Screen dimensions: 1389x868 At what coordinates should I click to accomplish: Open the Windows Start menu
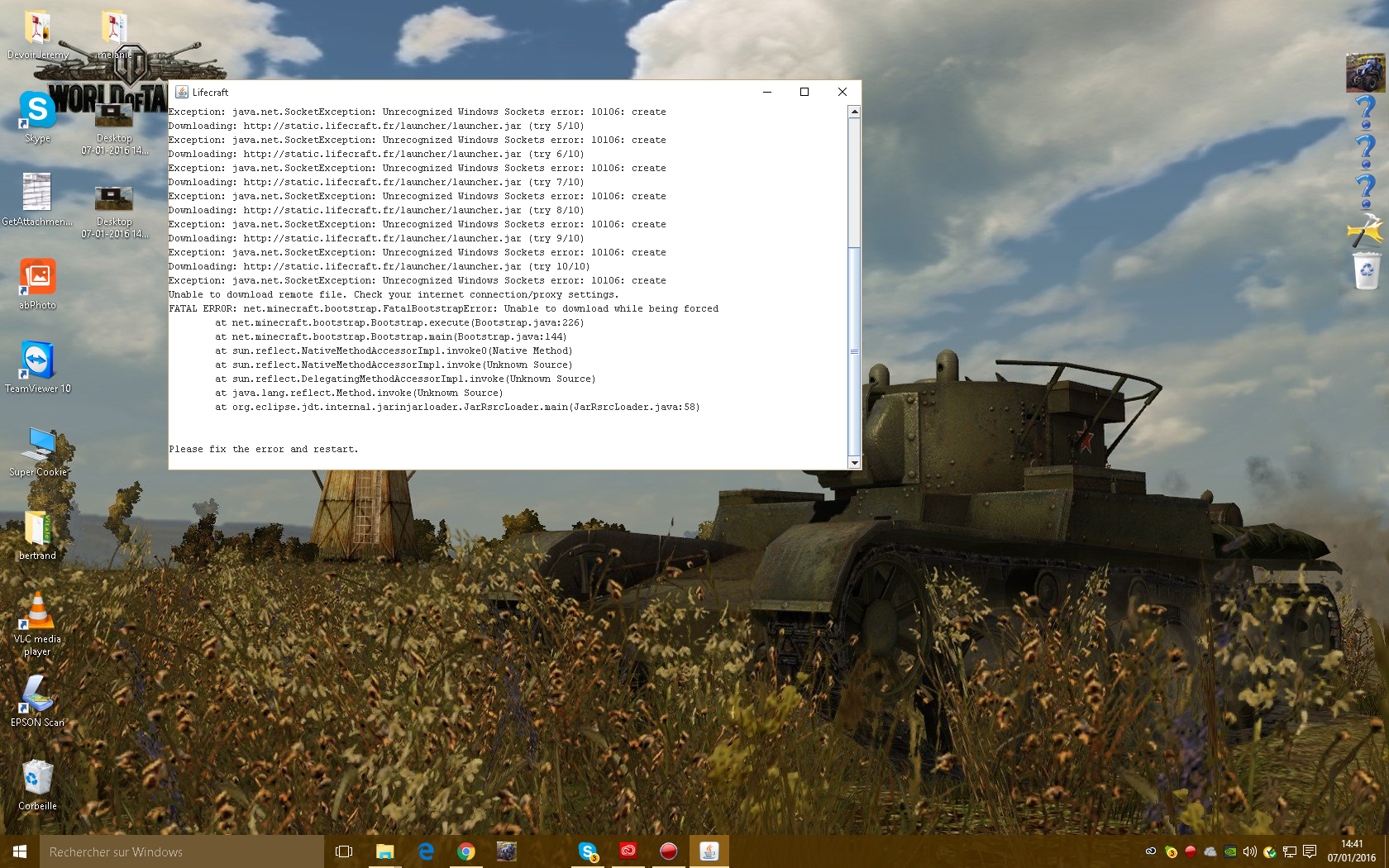tap(20, 851)
